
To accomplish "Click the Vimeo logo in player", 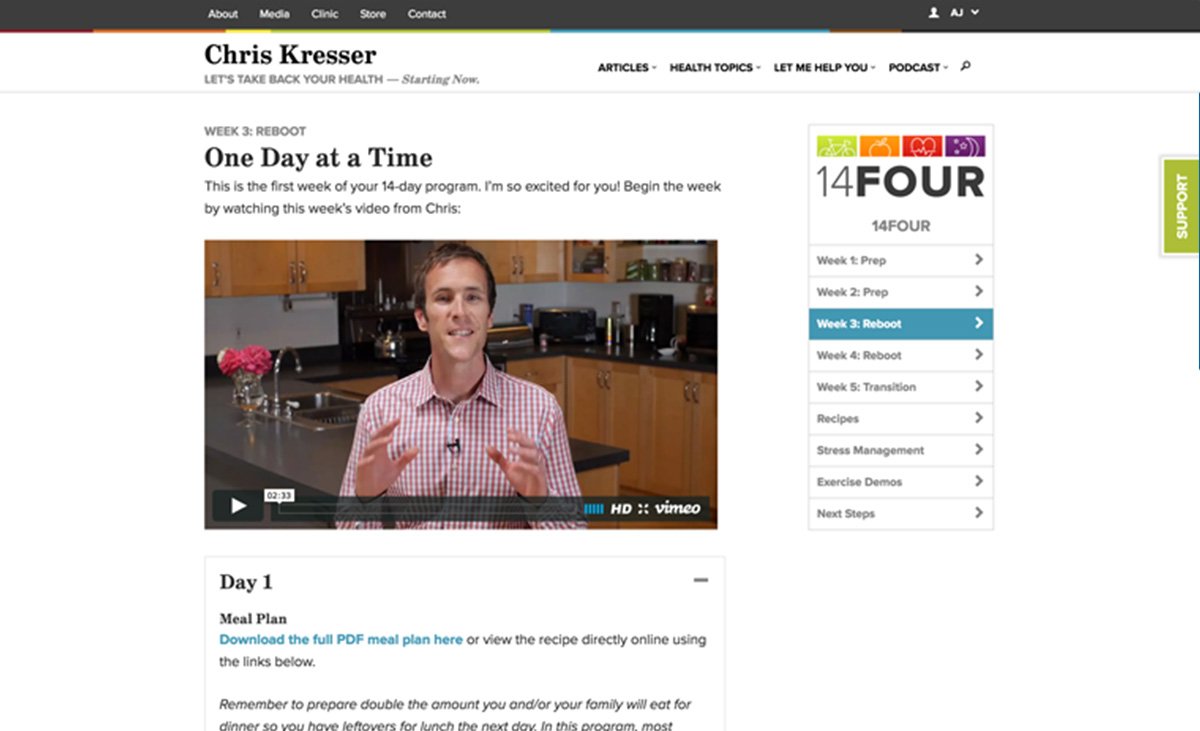I will tap(678, 508).
